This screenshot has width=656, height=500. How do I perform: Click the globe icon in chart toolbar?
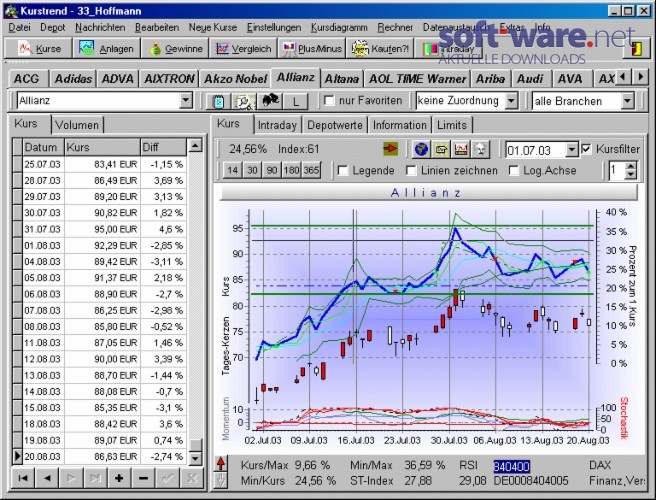click(421, 149)
